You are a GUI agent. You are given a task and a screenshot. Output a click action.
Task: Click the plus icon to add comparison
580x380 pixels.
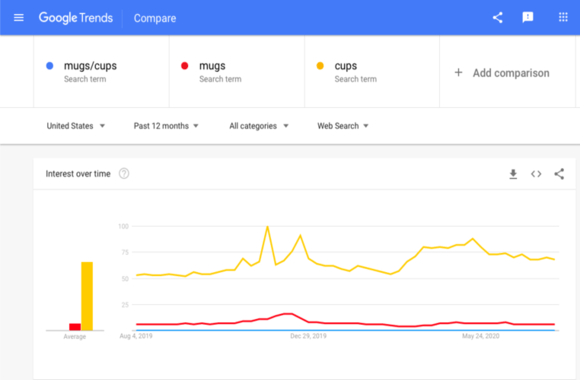458,73
